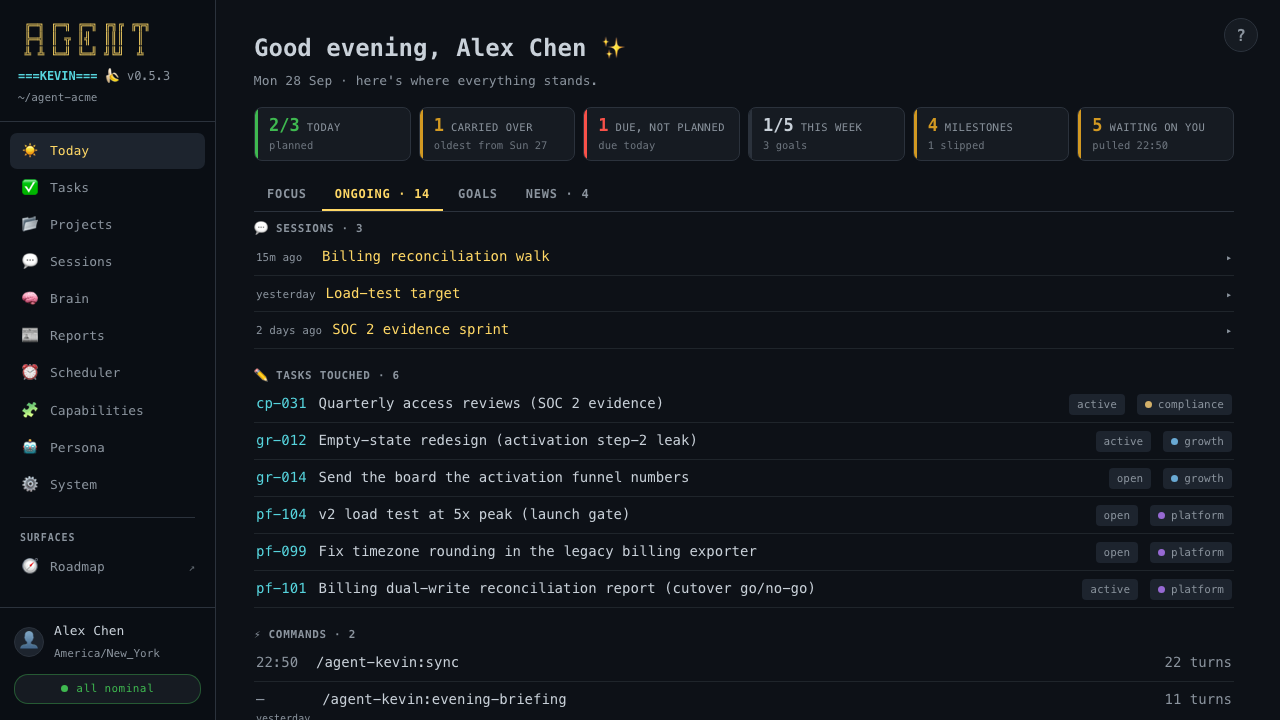Click the growth tag on gr-014
The height and width of the screenshot is (720, 1280).
[1197, 478]
